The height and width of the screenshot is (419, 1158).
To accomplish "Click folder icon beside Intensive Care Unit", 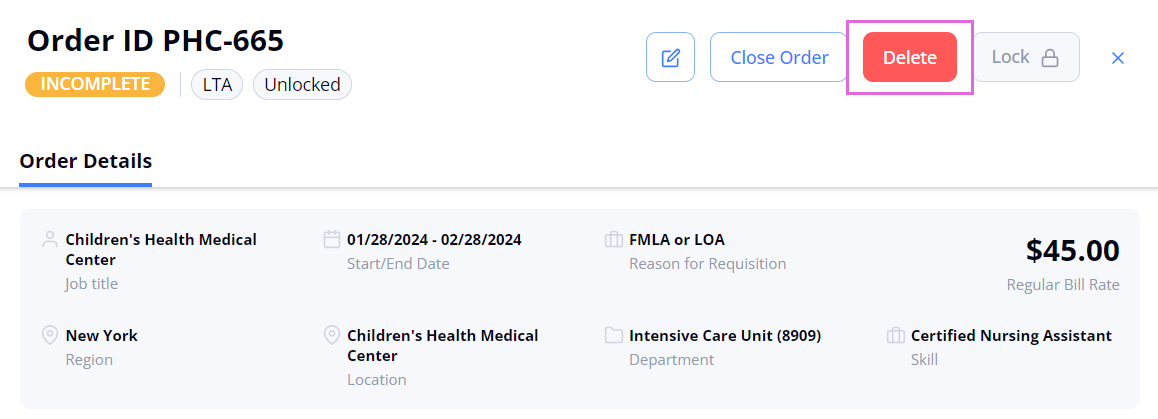I will tap(614, 335).
